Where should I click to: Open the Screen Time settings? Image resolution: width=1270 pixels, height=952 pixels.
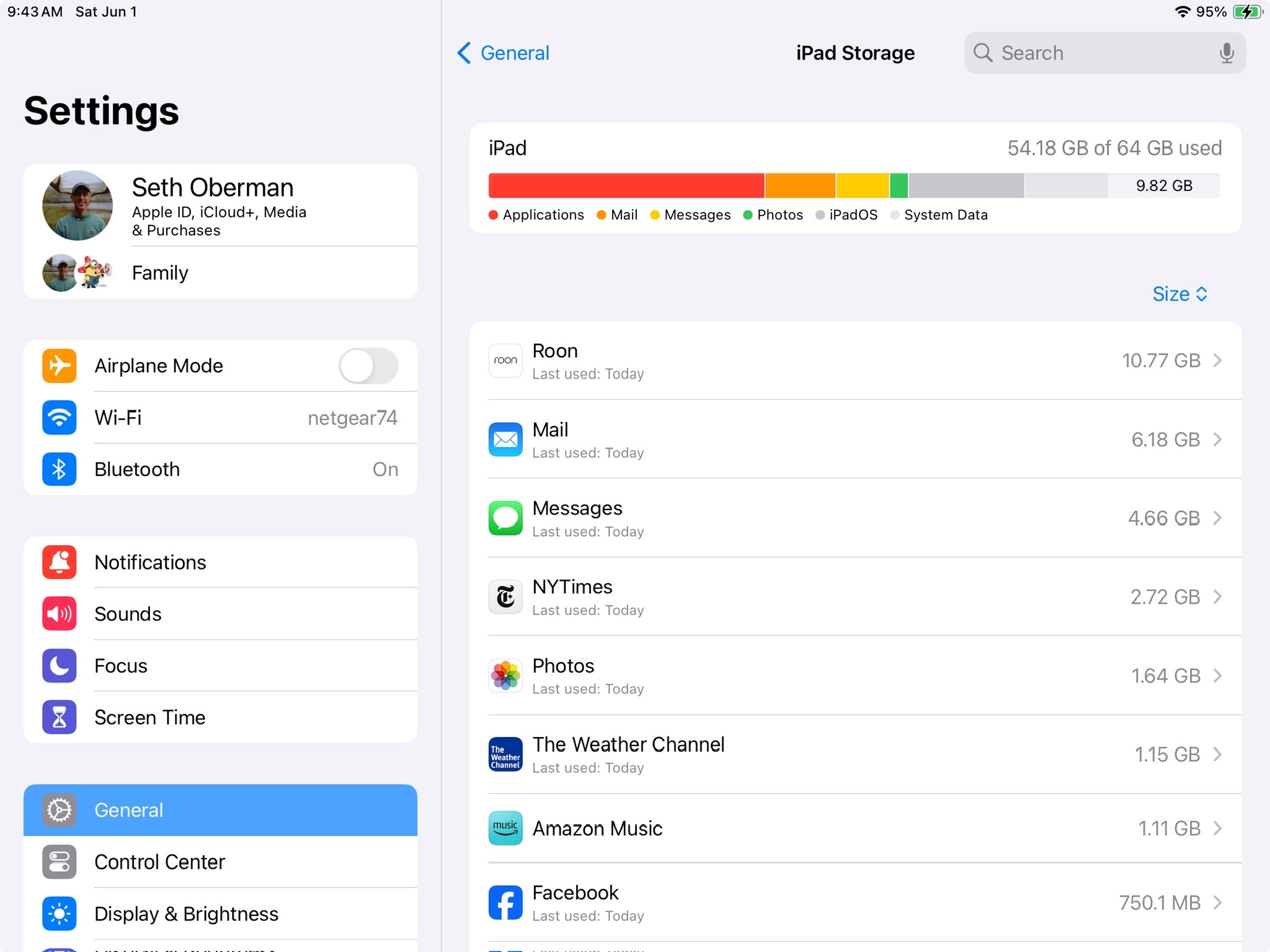220,717
